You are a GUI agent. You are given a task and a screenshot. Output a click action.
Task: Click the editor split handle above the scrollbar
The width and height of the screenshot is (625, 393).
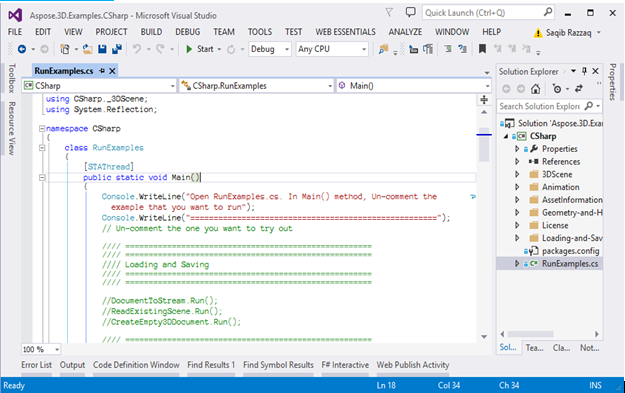pyautogui.click(x=484, y=100)
